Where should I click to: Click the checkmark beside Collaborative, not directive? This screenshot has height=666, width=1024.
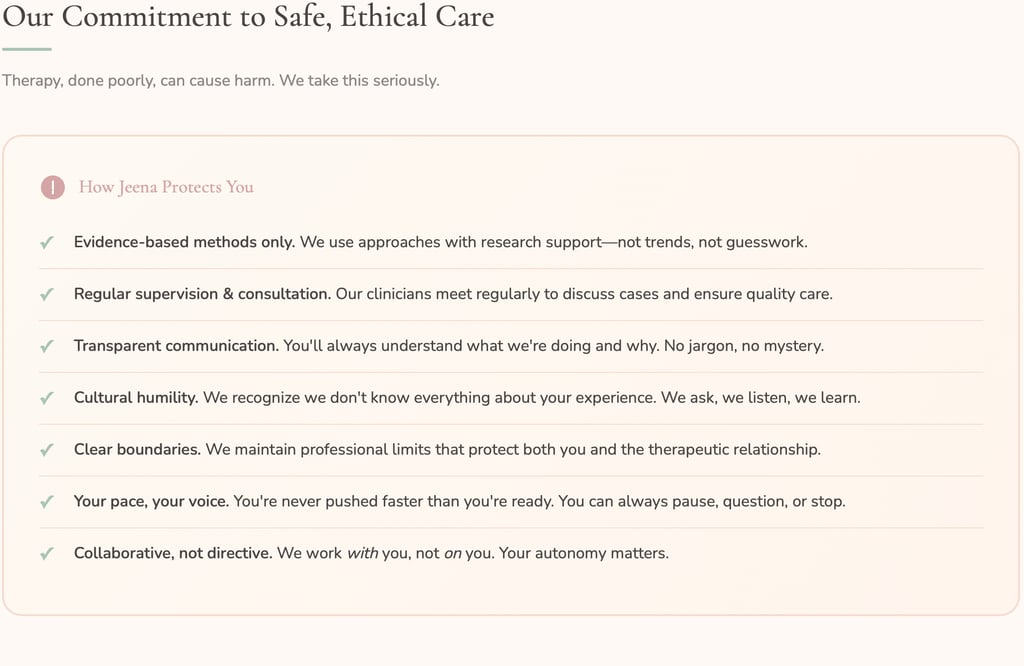click(46, 553)
